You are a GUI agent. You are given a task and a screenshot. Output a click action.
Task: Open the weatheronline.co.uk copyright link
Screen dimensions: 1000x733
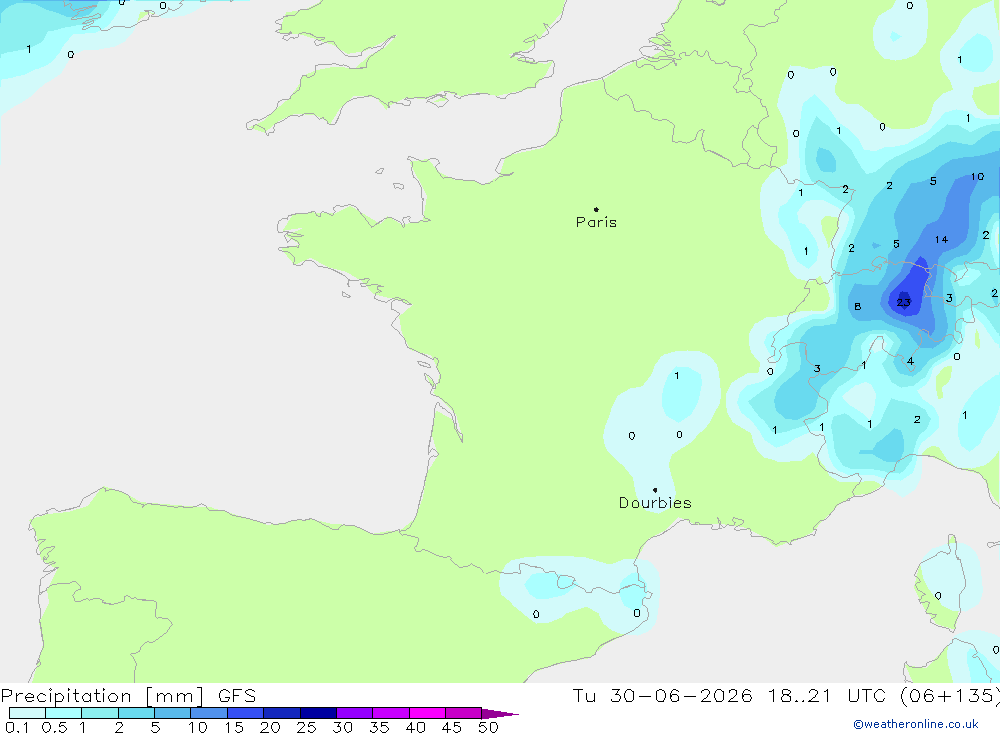(916, 724)
